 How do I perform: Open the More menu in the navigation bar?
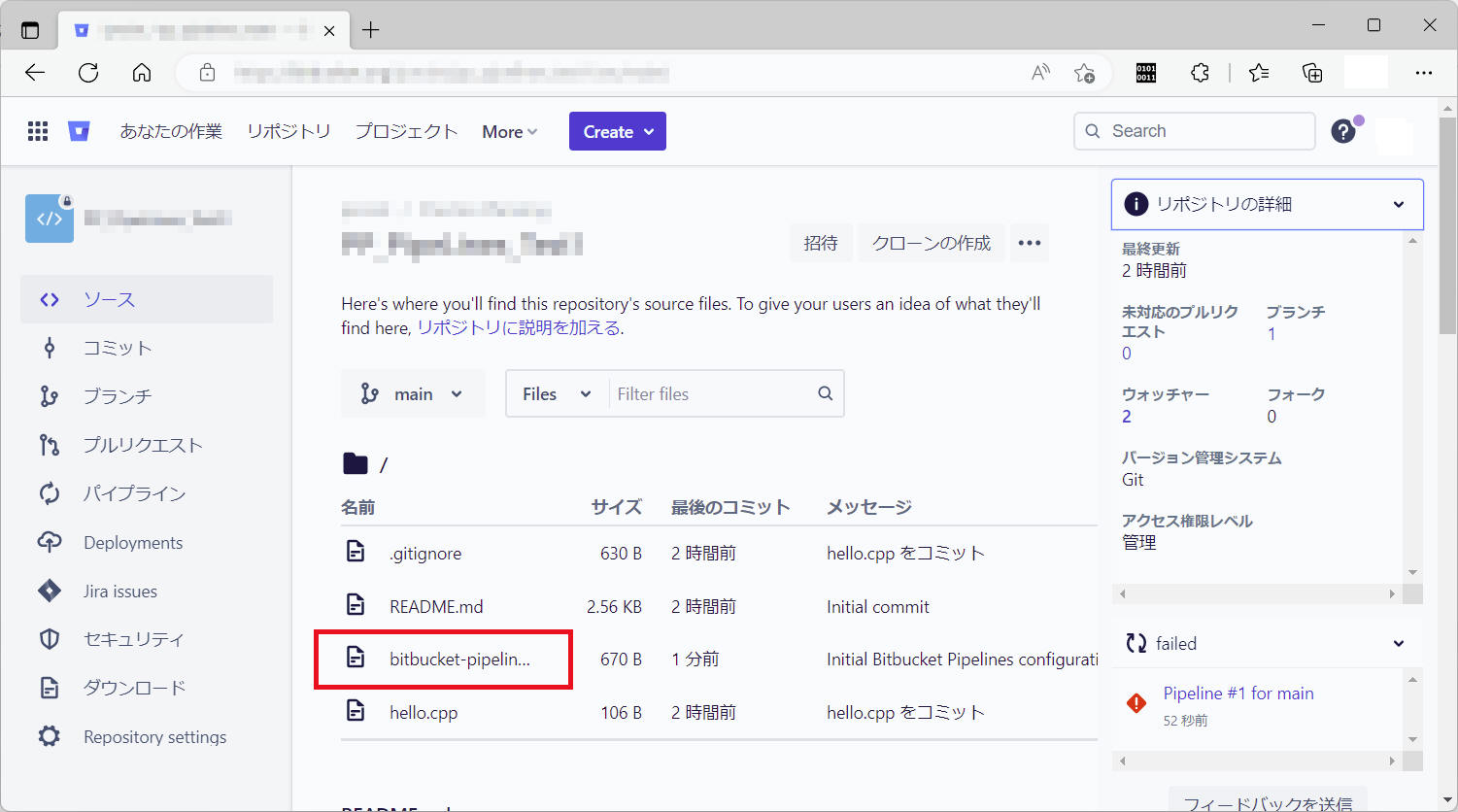pyautogui.click(x=509, y=131)
